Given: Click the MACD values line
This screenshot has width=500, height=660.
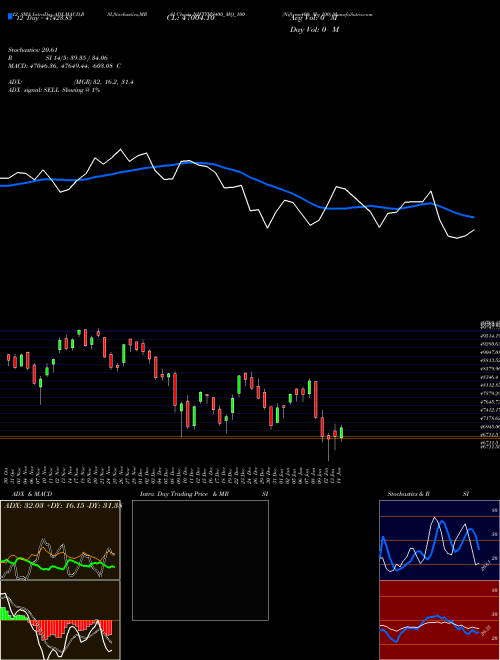Looking at the screenshot, I should 64,66.
